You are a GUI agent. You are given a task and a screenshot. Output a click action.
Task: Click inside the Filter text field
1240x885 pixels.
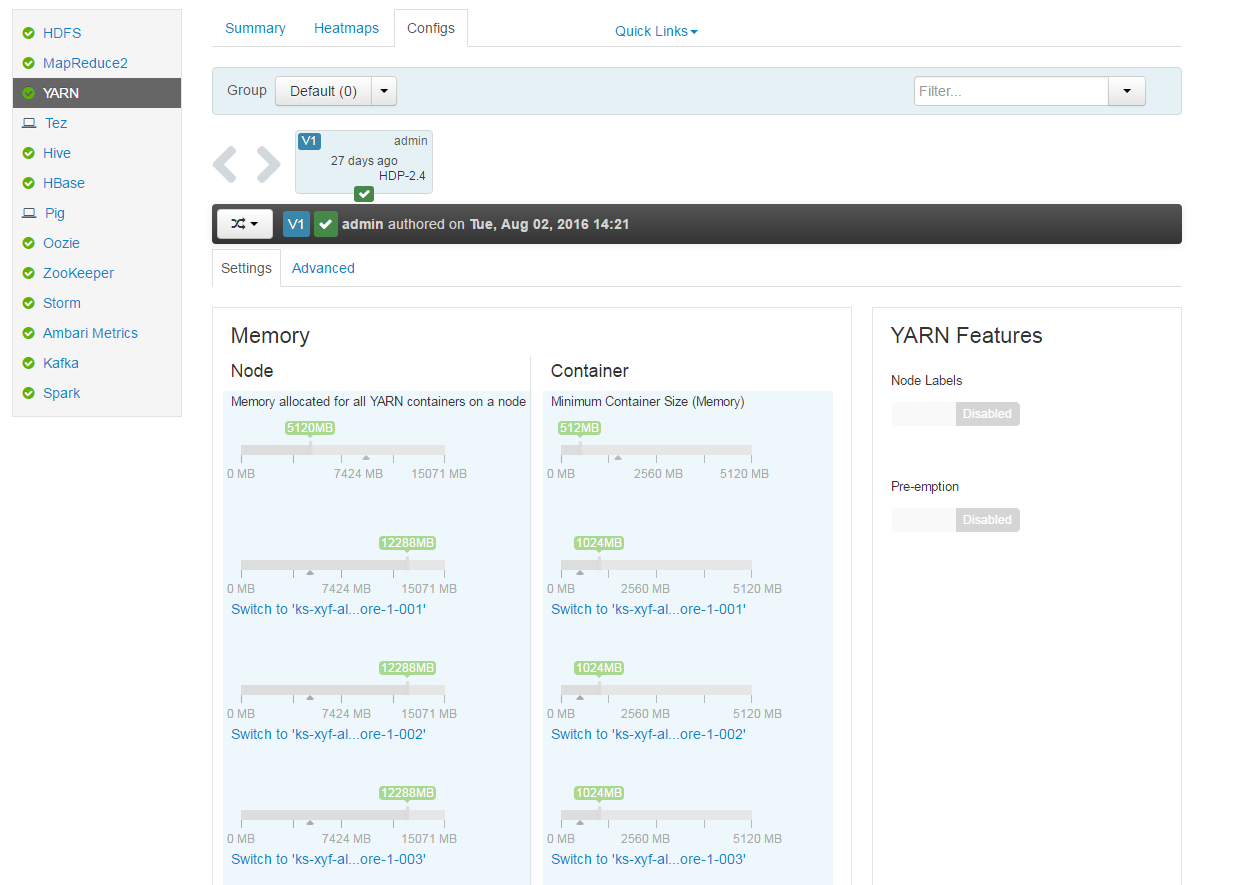click(1010, 91)
